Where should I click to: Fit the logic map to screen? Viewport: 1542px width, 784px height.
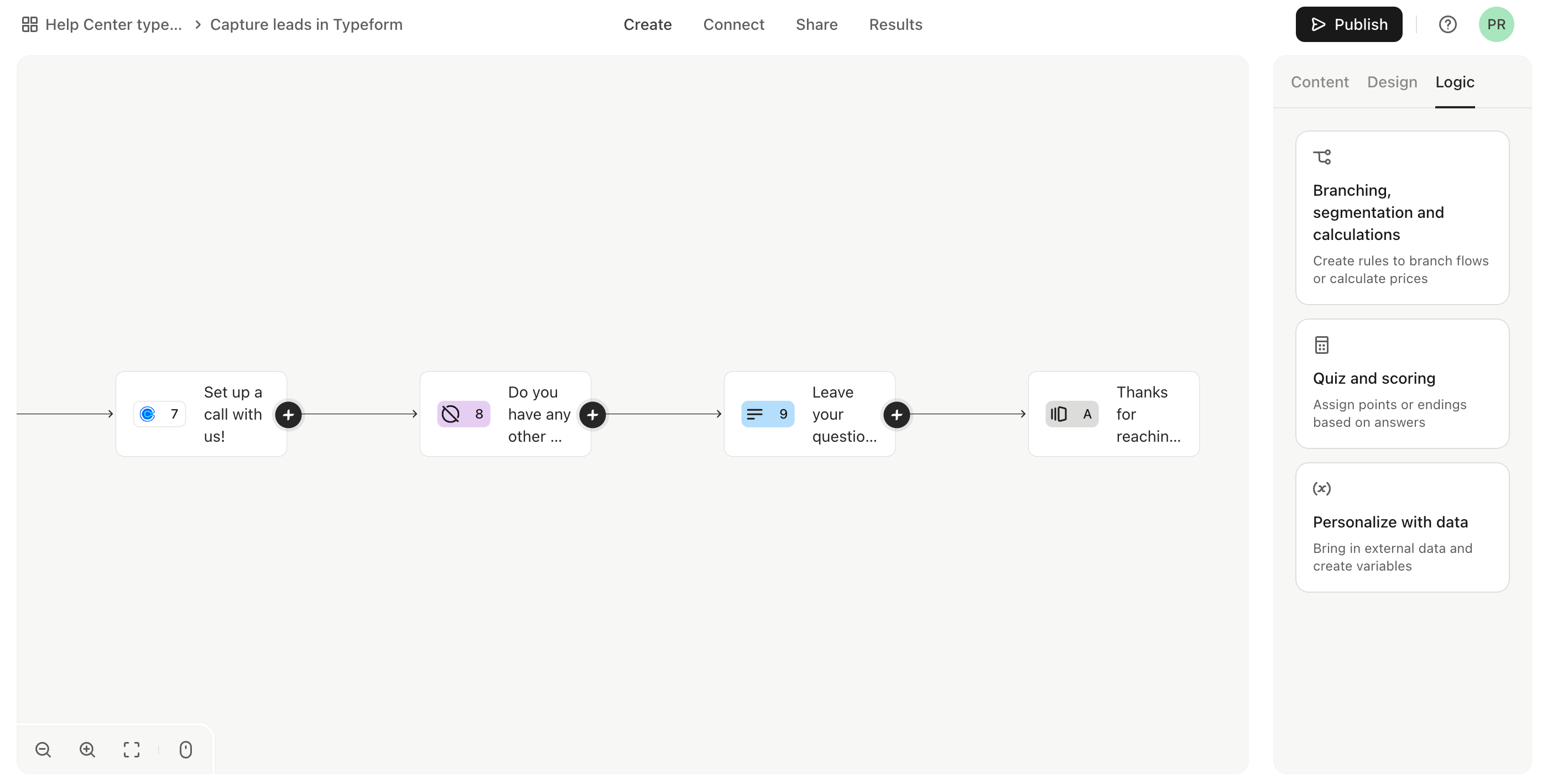click(x=132, y=750)
